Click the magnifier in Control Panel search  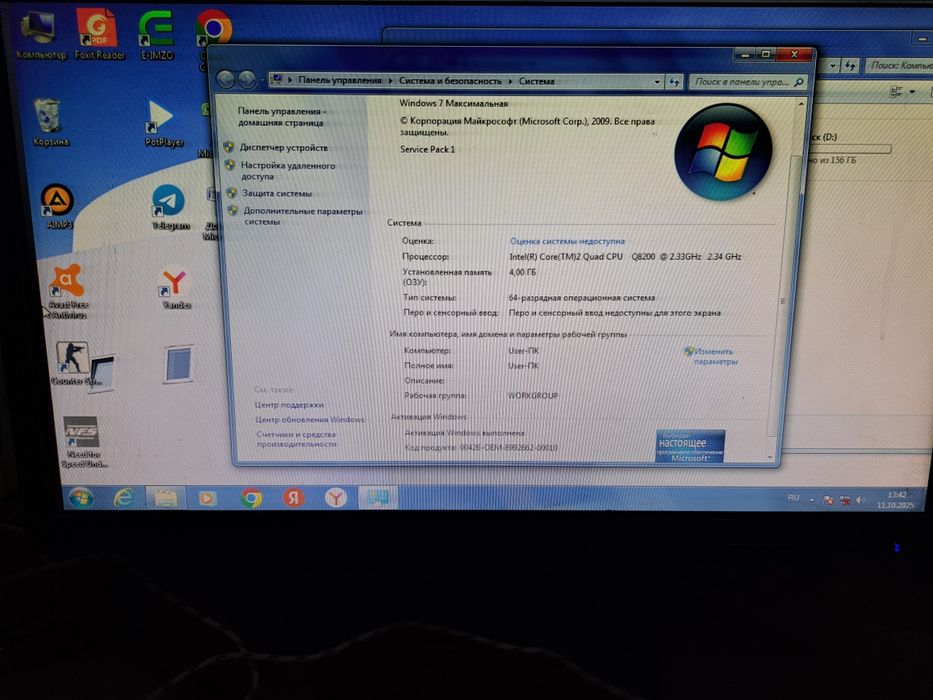[799, 82]
